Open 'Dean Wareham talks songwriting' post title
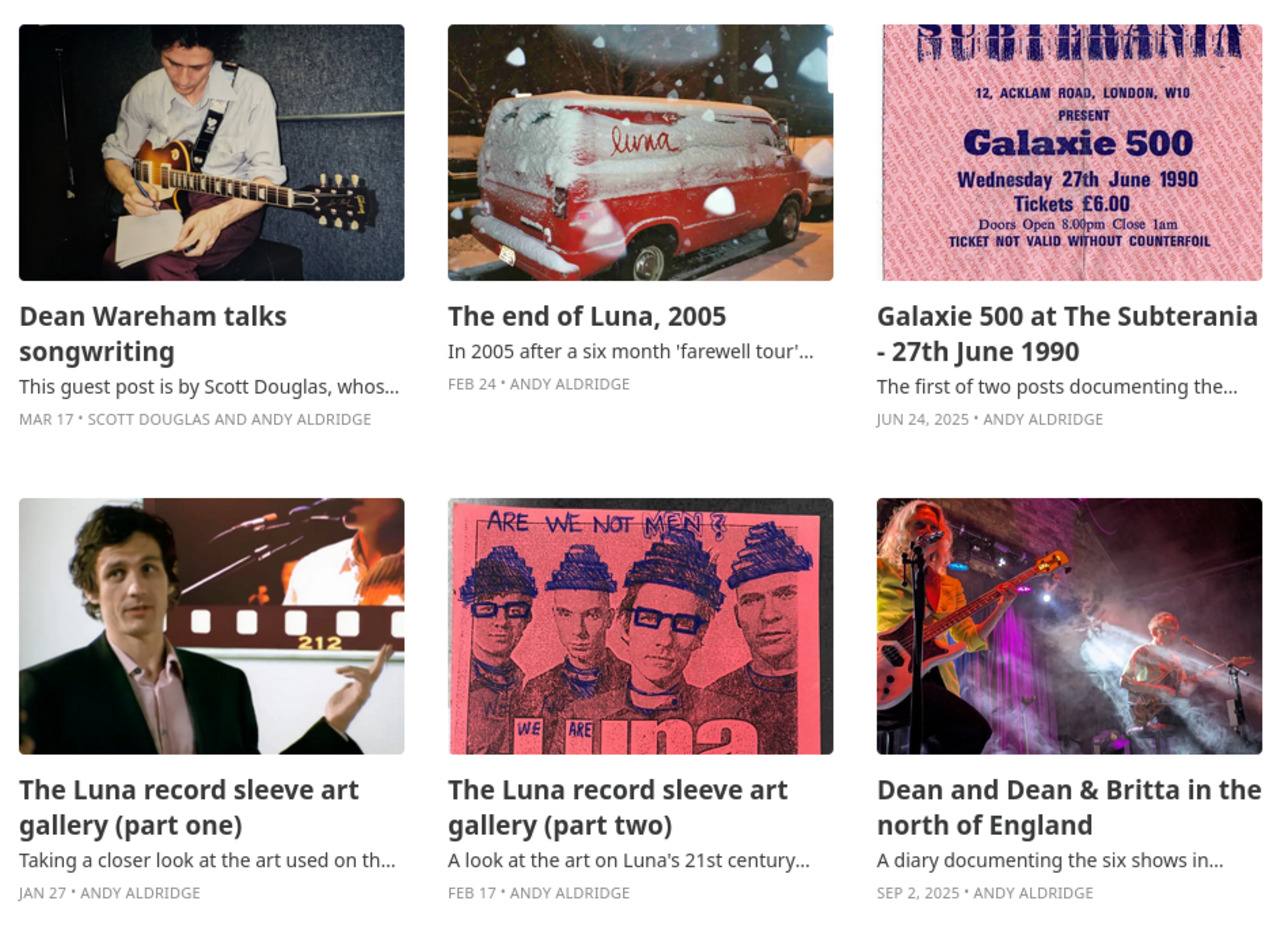 pos(153,334)
